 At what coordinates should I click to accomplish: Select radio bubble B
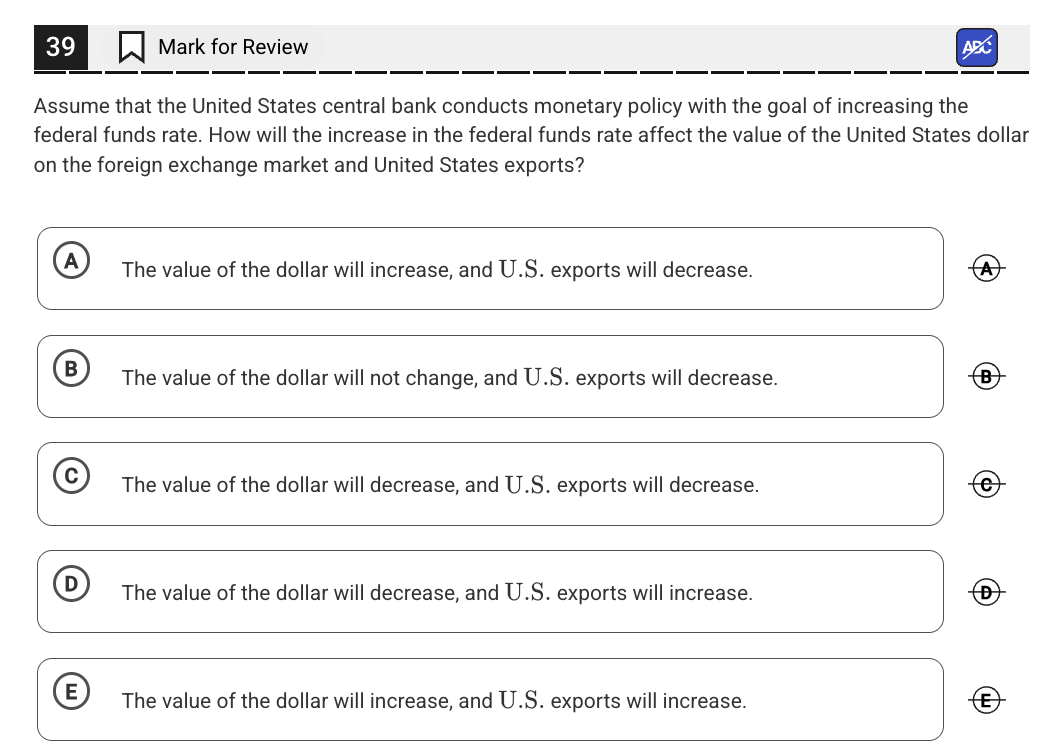[x=70, y=368]
